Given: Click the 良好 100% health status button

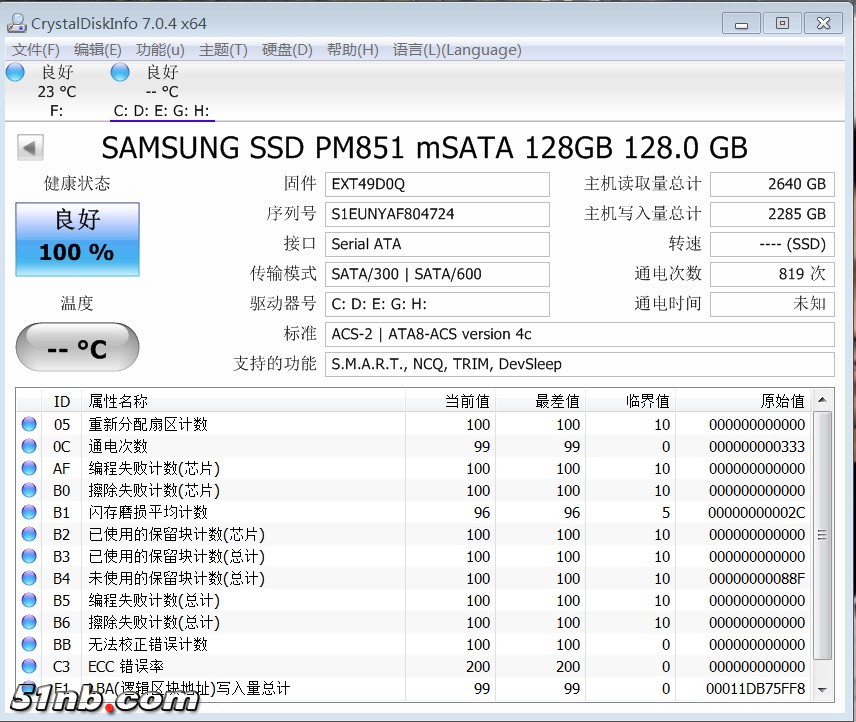Looking at the screenshot, I should [x=77, y=240].
